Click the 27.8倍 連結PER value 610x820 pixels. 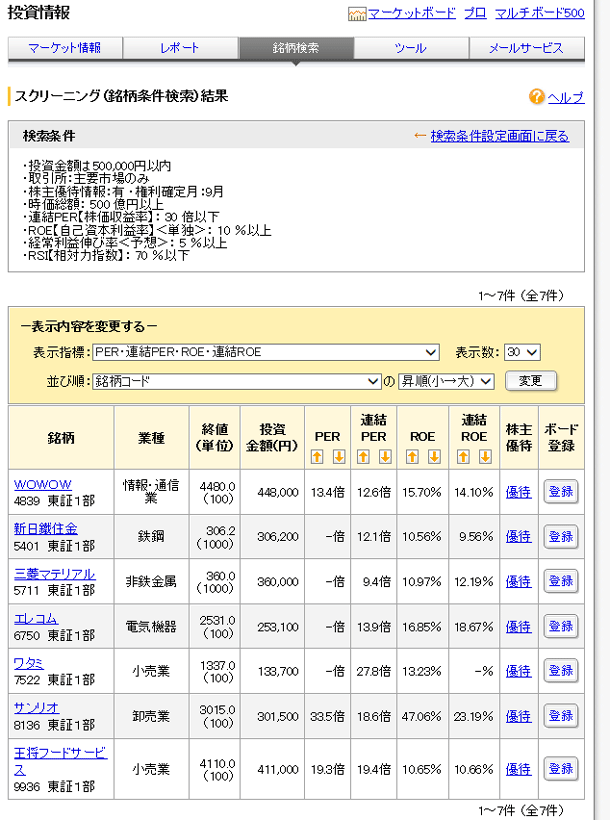[x=374, y=671]
